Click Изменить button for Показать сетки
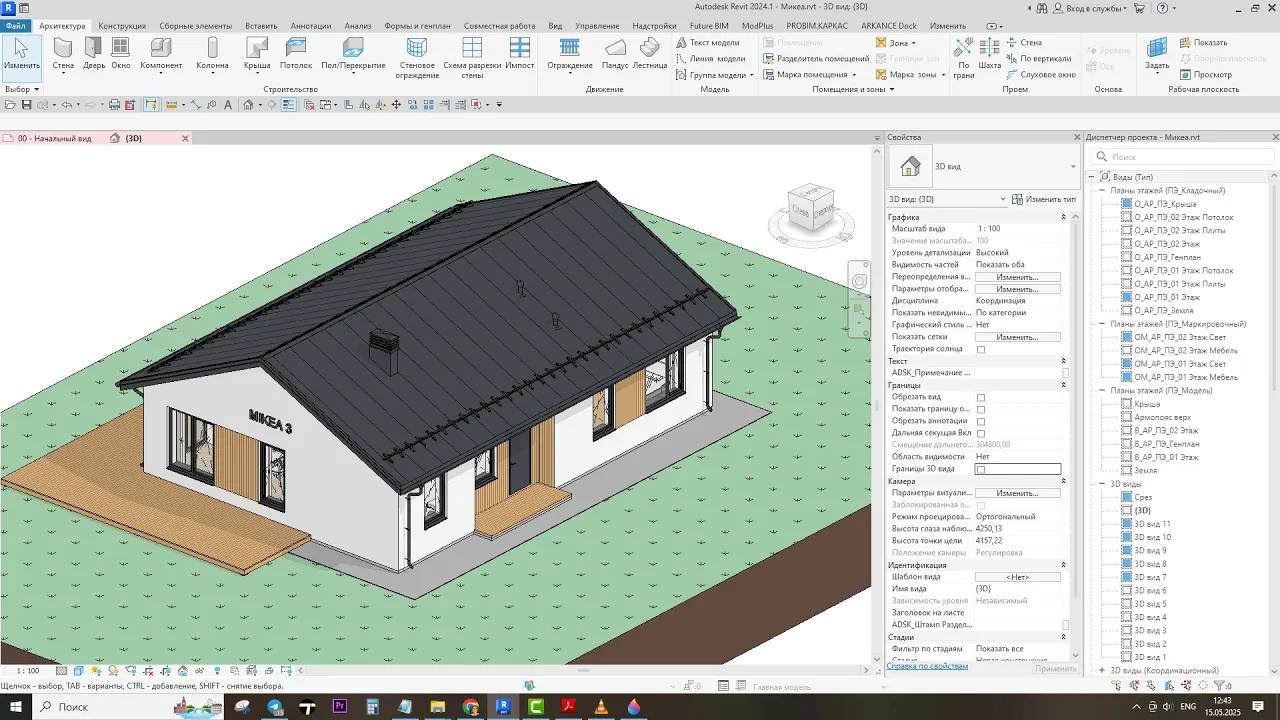 (x=1017, y=338)
